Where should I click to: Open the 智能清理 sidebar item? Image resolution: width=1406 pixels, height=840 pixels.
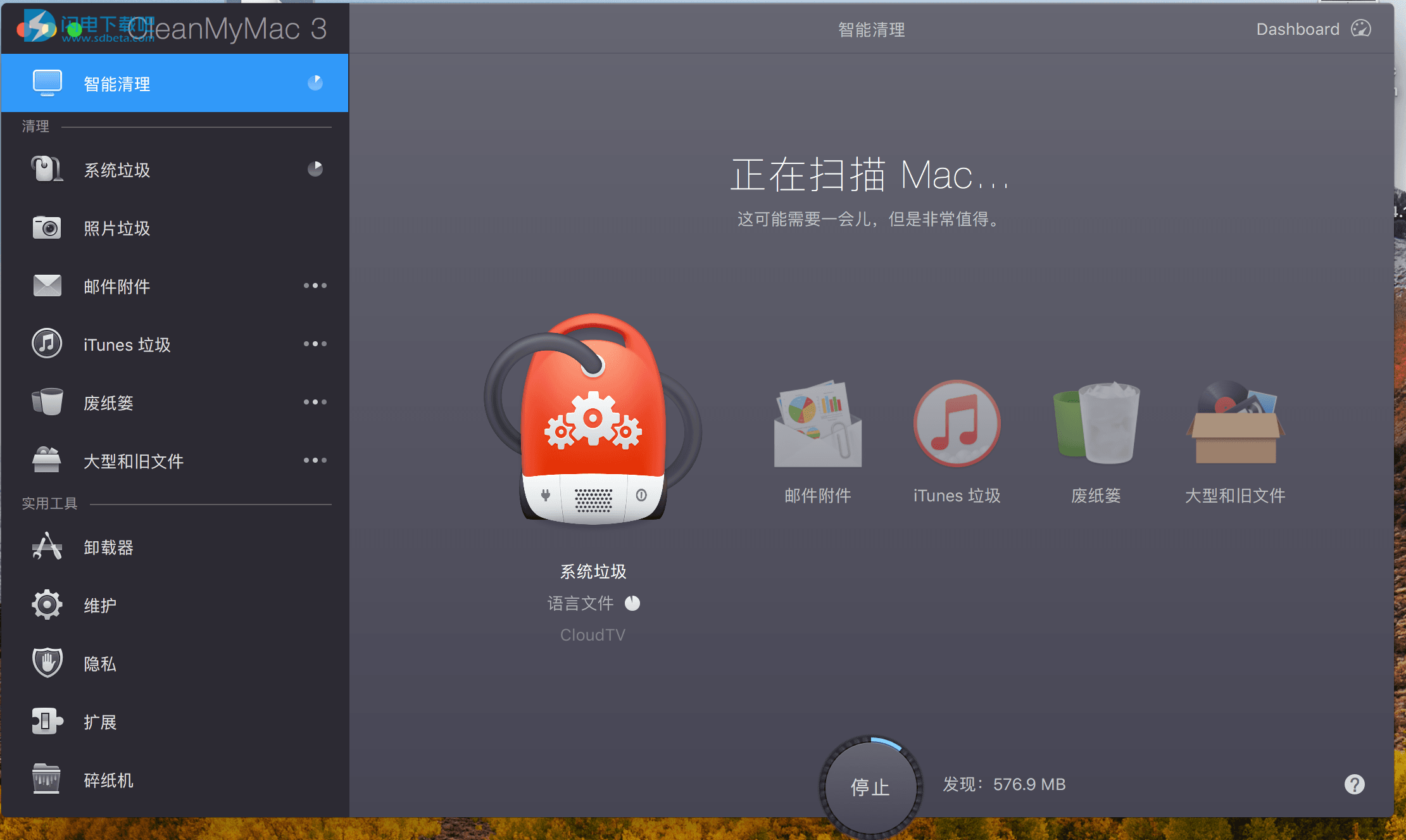[x=175, y=83]
